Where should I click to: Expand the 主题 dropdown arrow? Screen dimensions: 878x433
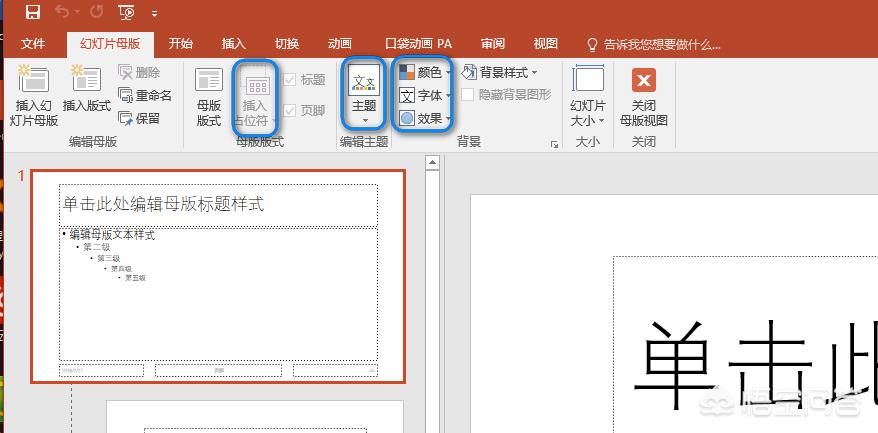coord(365,120)
